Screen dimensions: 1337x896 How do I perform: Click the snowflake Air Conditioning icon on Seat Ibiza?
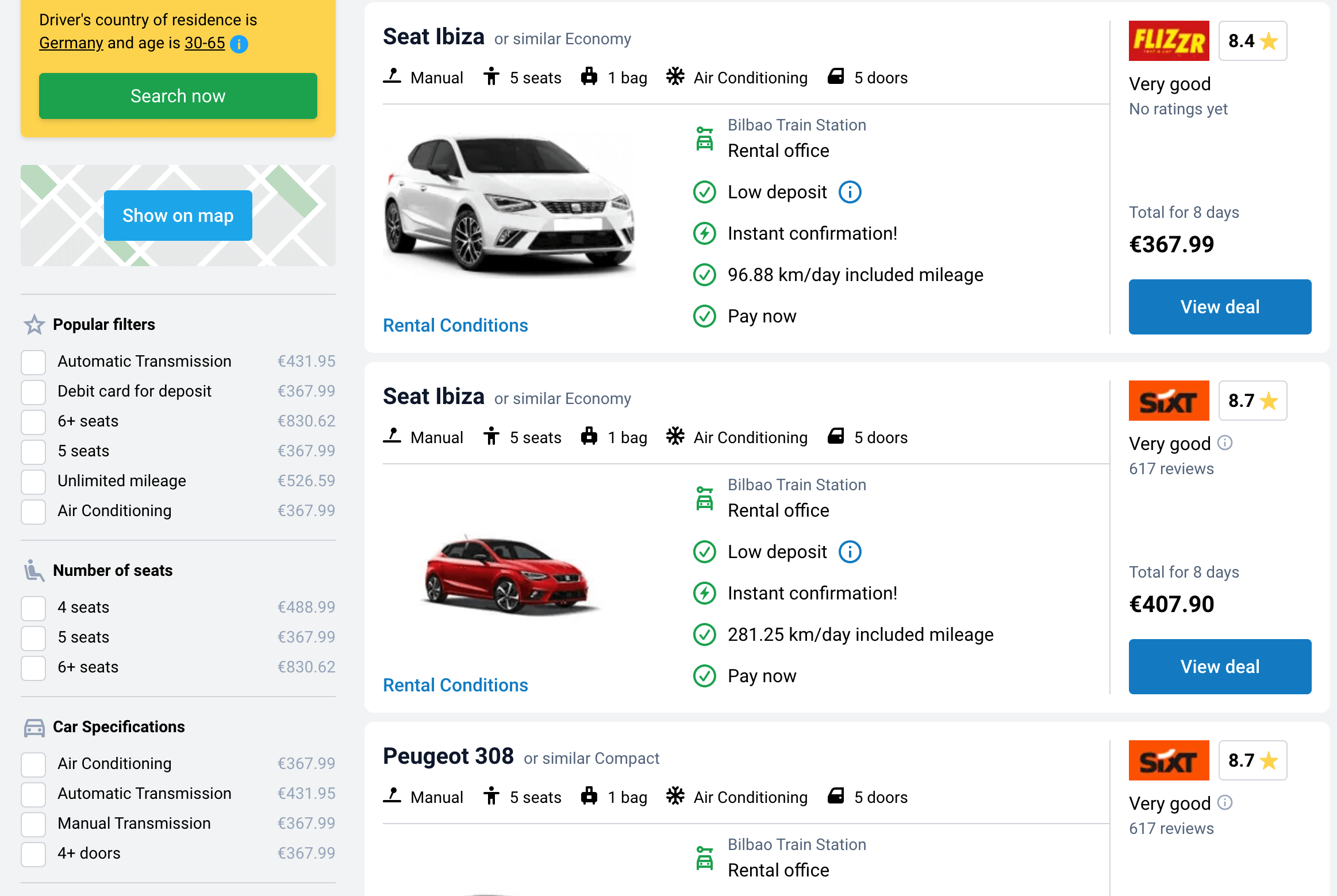676,76
